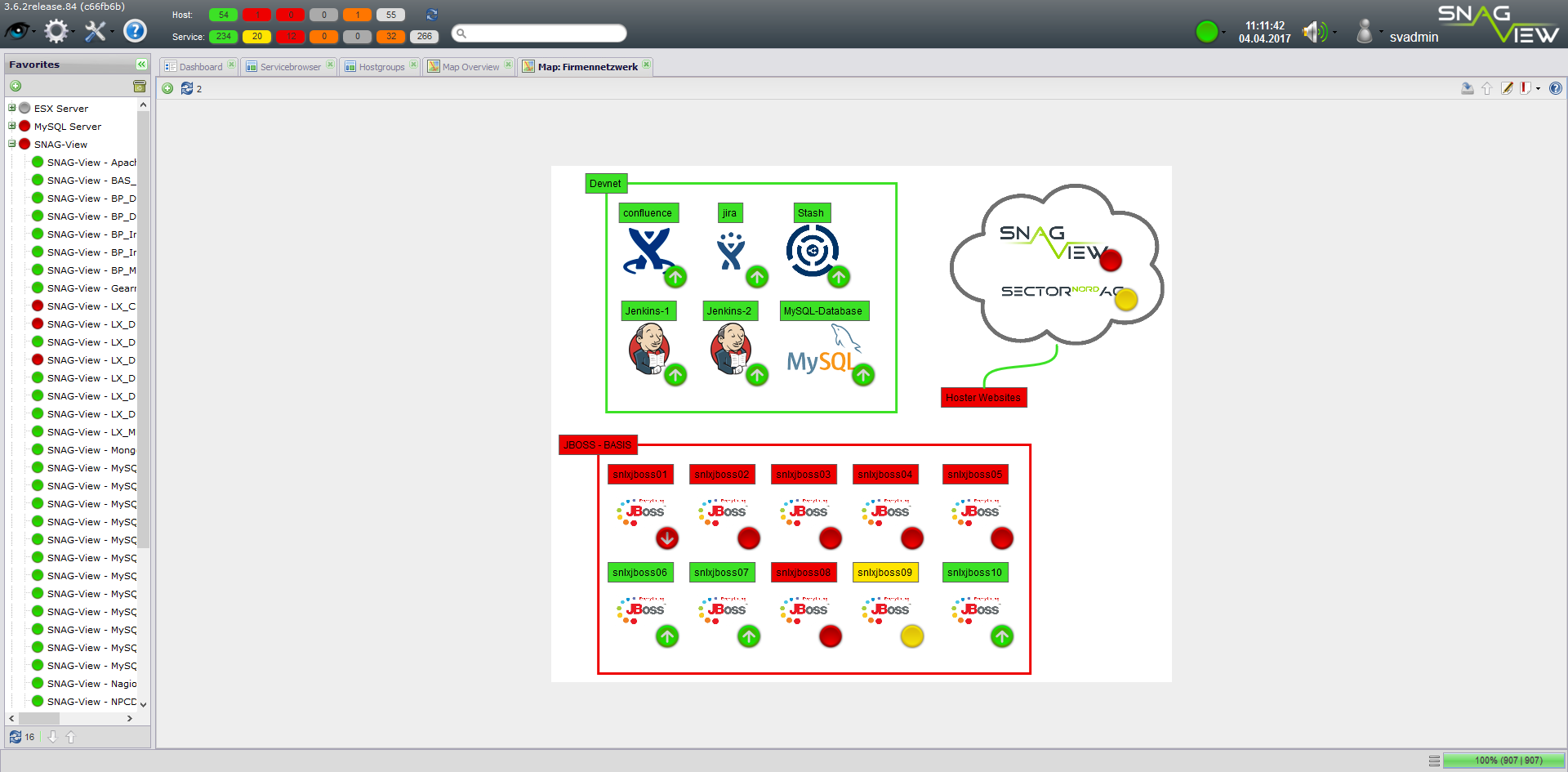The height and width of the screenshot is (772, 1568).
Task: Open the eye view menu icon
Action: 17,31
